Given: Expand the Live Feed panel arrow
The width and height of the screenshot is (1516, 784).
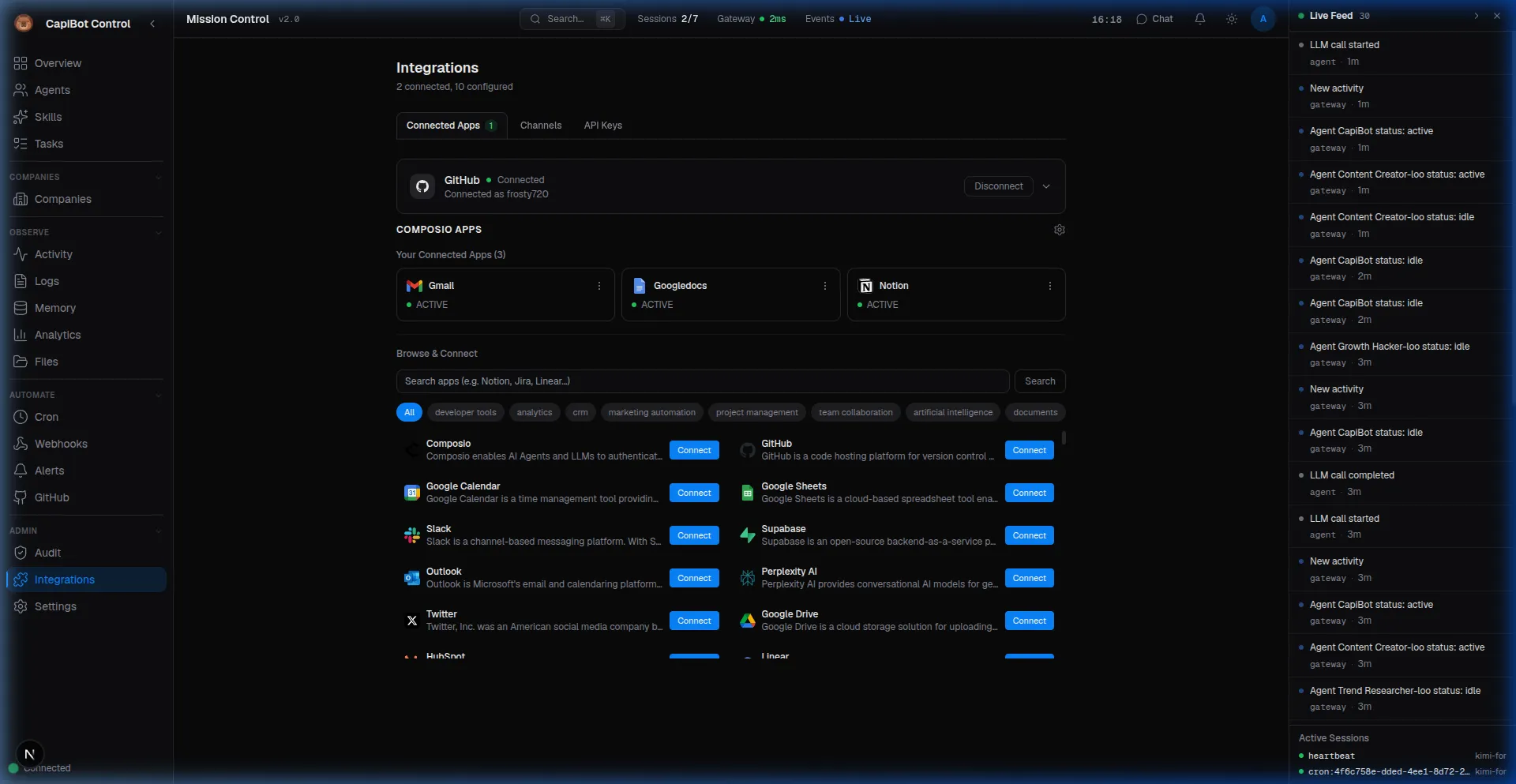Looking at the screenshot, I should (x=1476, y=16).
